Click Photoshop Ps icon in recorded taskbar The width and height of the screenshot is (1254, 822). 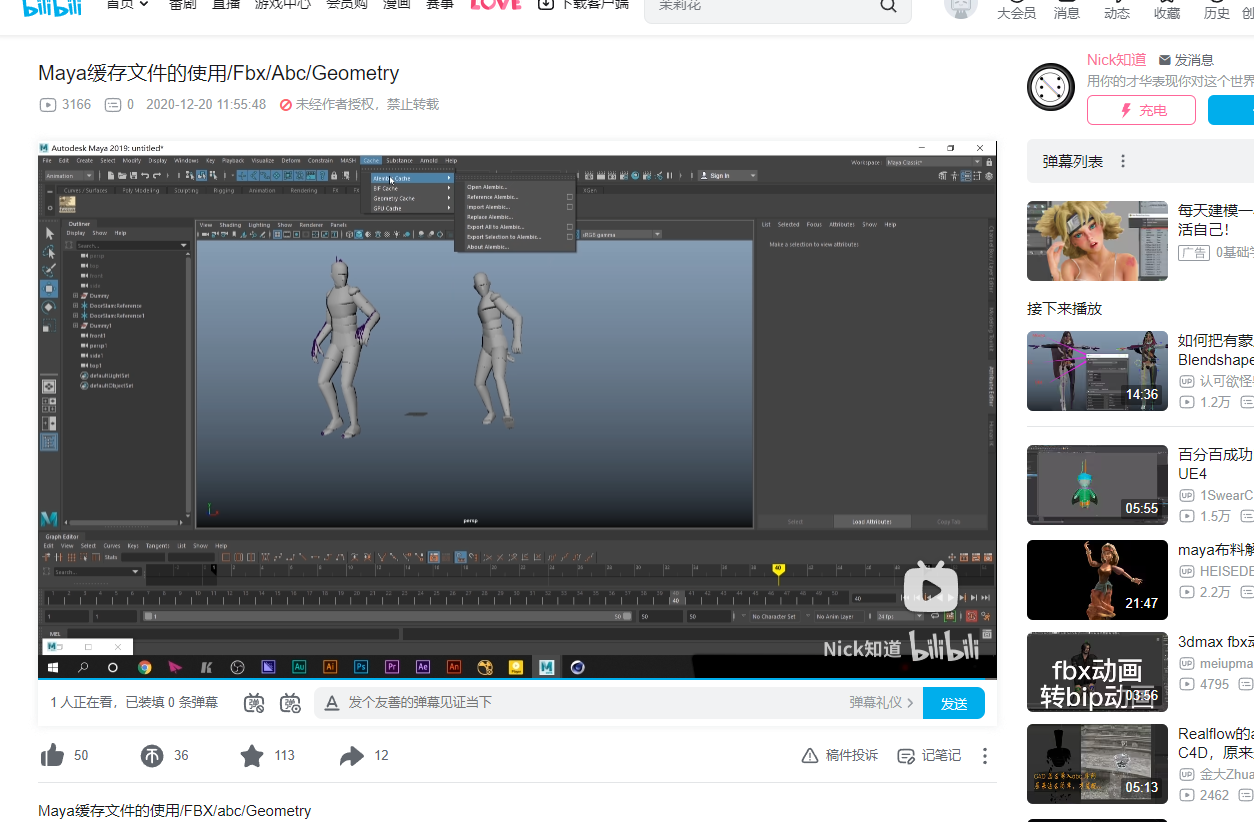pyautogui.click(x=361, y=667)
